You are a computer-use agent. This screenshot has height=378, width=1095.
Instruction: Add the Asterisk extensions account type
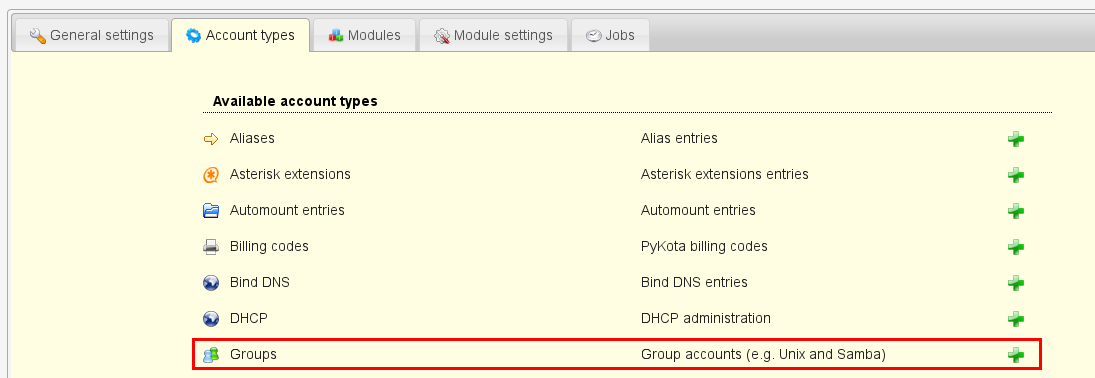tap(1016, 175)
